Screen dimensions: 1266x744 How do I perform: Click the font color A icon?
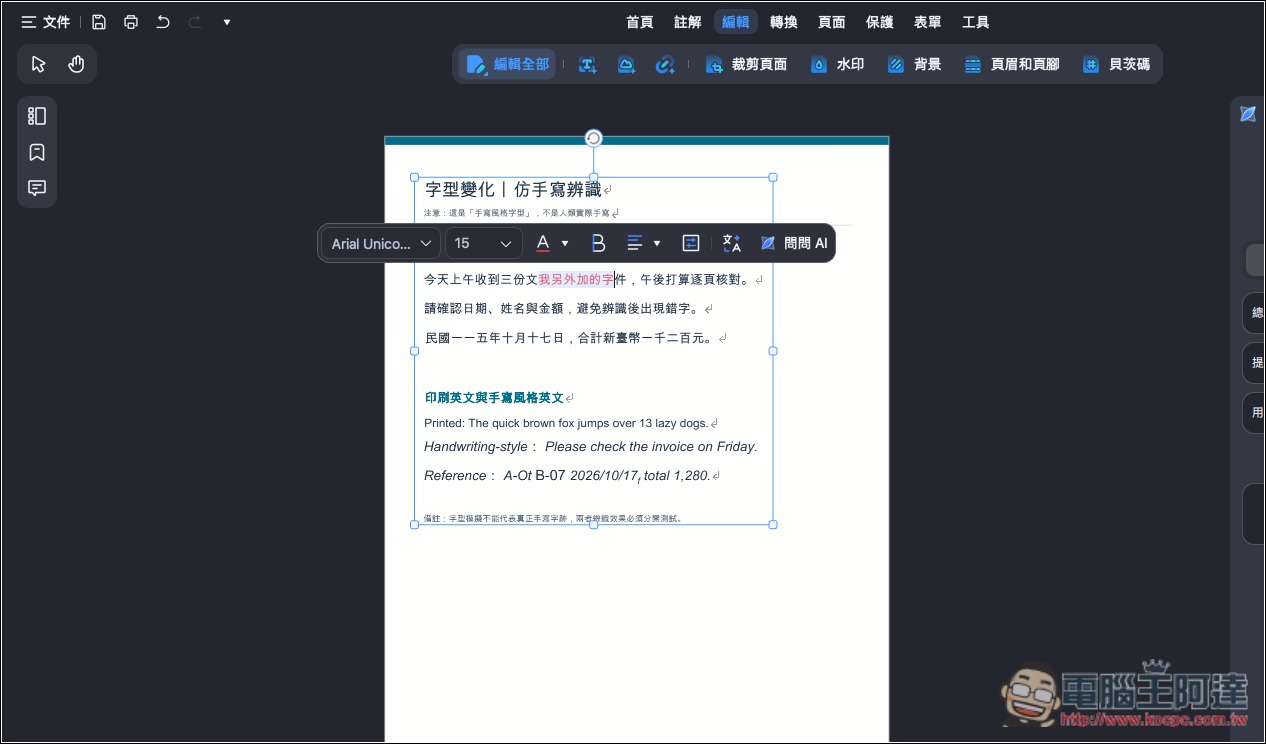click(543, 243)
